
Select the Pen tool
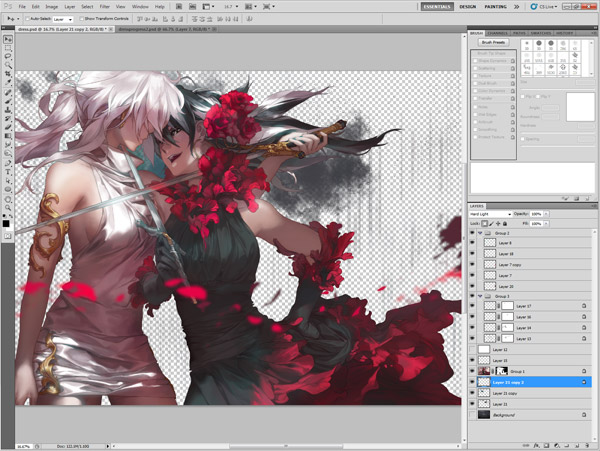coord(8,164)
